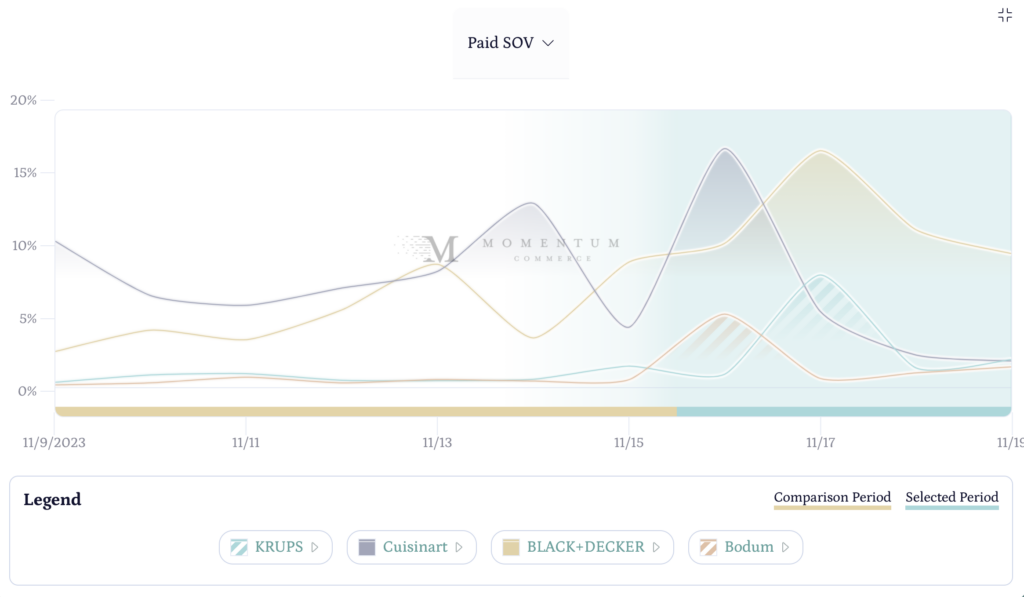
Task: Select the Comparison Period label
Action: coord(832,497)
